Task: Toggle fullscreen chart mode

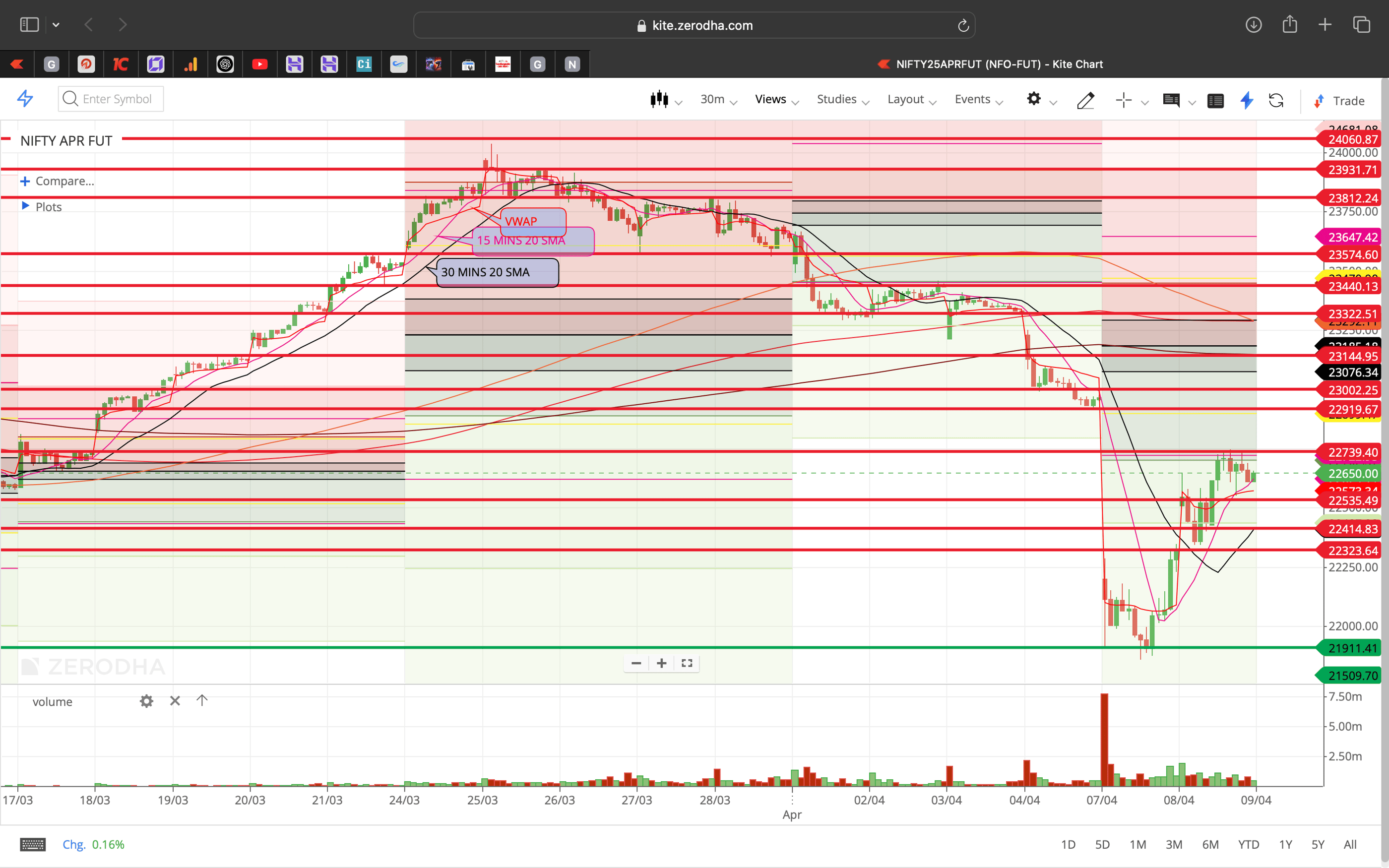Action: tap(687, 663)
